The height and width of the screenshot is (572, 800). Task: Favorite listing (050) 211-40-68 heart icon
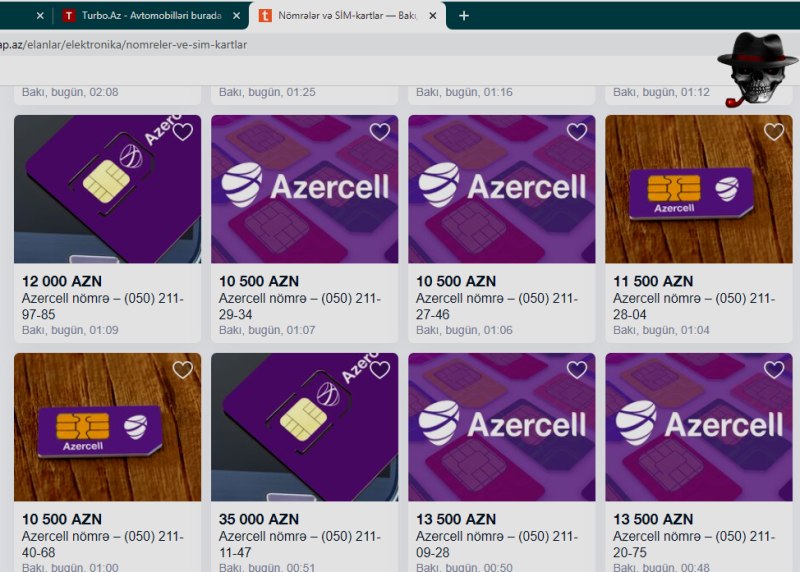183,370
